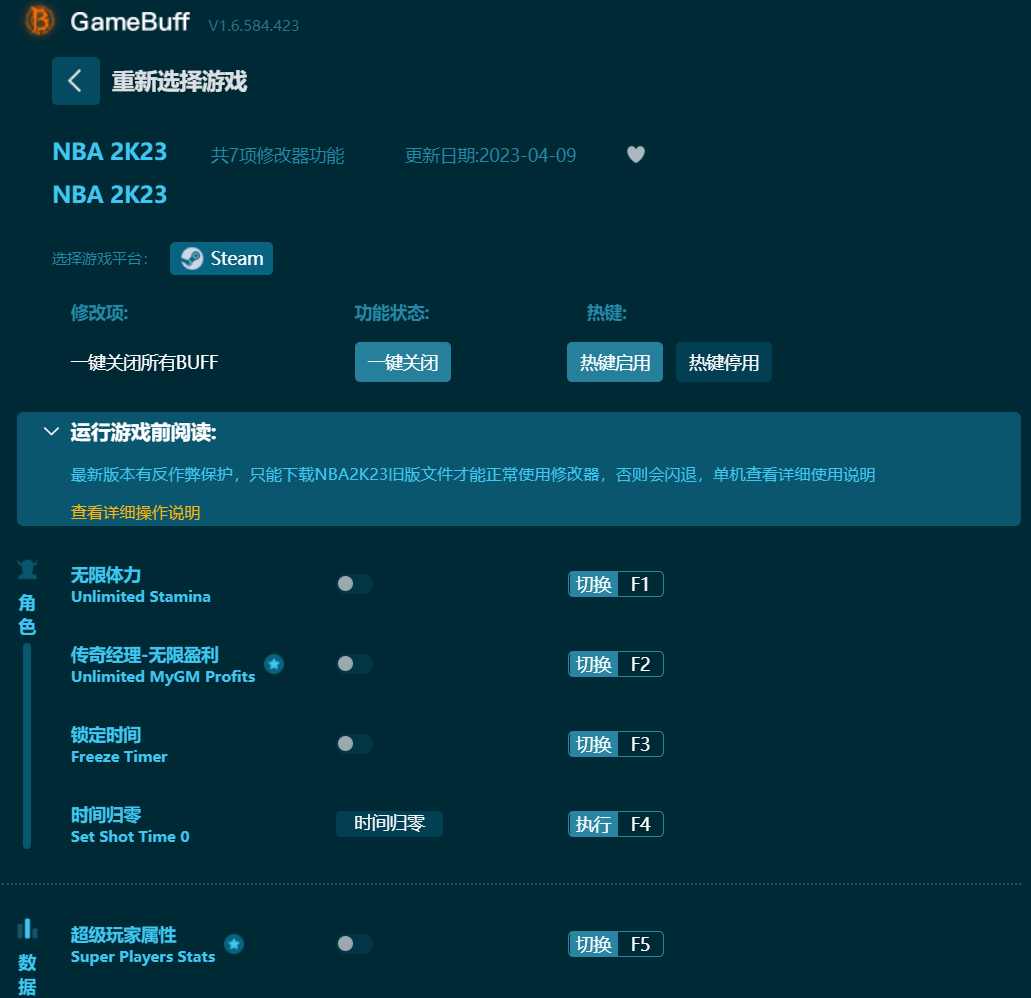Click 热键启用 to enable hotkeys
The height and width of the screenshot is (998, 1031).
tap(615, 362)
